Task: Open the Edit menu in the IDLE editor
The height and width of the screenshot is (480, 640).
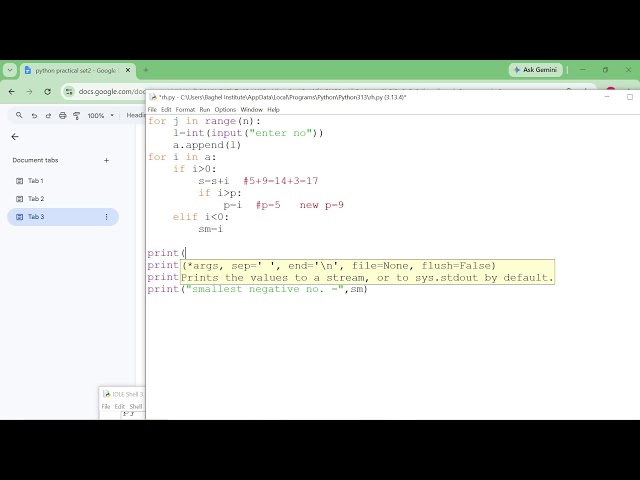Action: pos(166,109)
